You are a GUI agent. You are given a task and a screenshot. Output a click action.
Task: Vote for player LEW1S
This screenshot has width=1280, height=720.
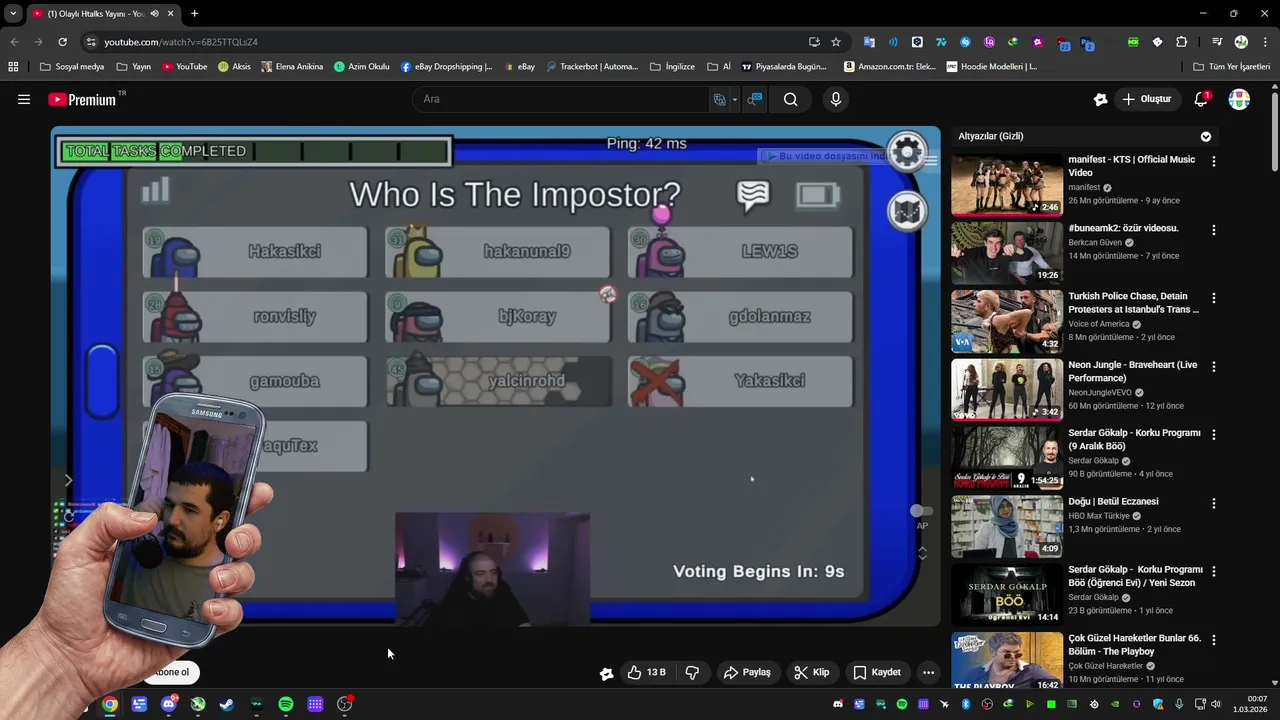point(740,251)
